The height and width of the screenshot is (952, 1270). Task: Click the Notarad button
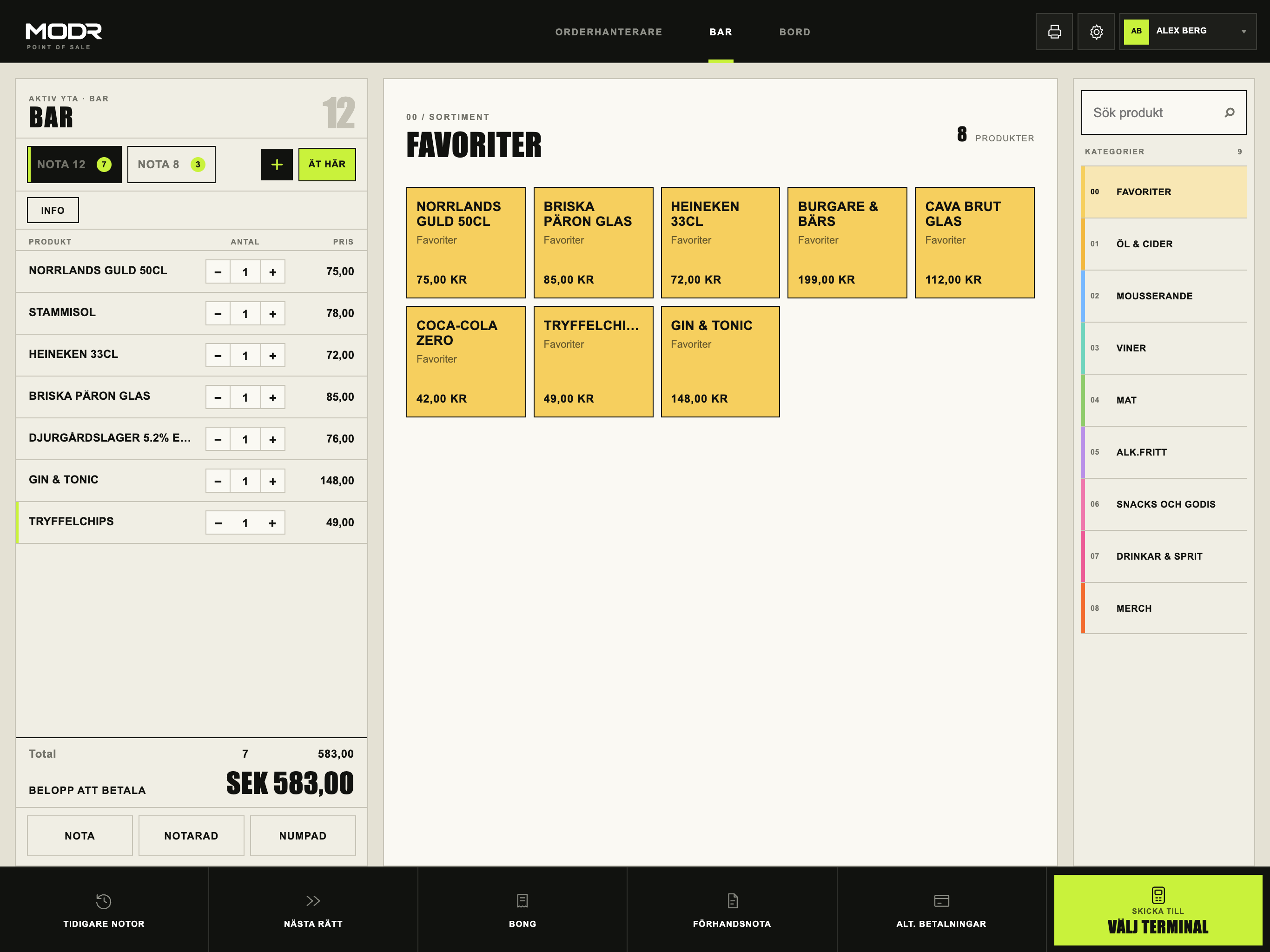191,835
